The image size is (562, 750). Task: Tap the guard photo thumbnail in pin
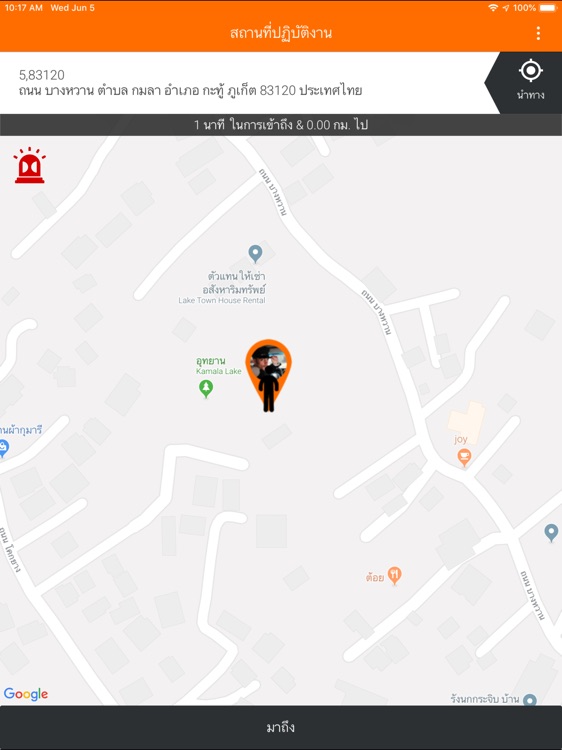[268, 362]
